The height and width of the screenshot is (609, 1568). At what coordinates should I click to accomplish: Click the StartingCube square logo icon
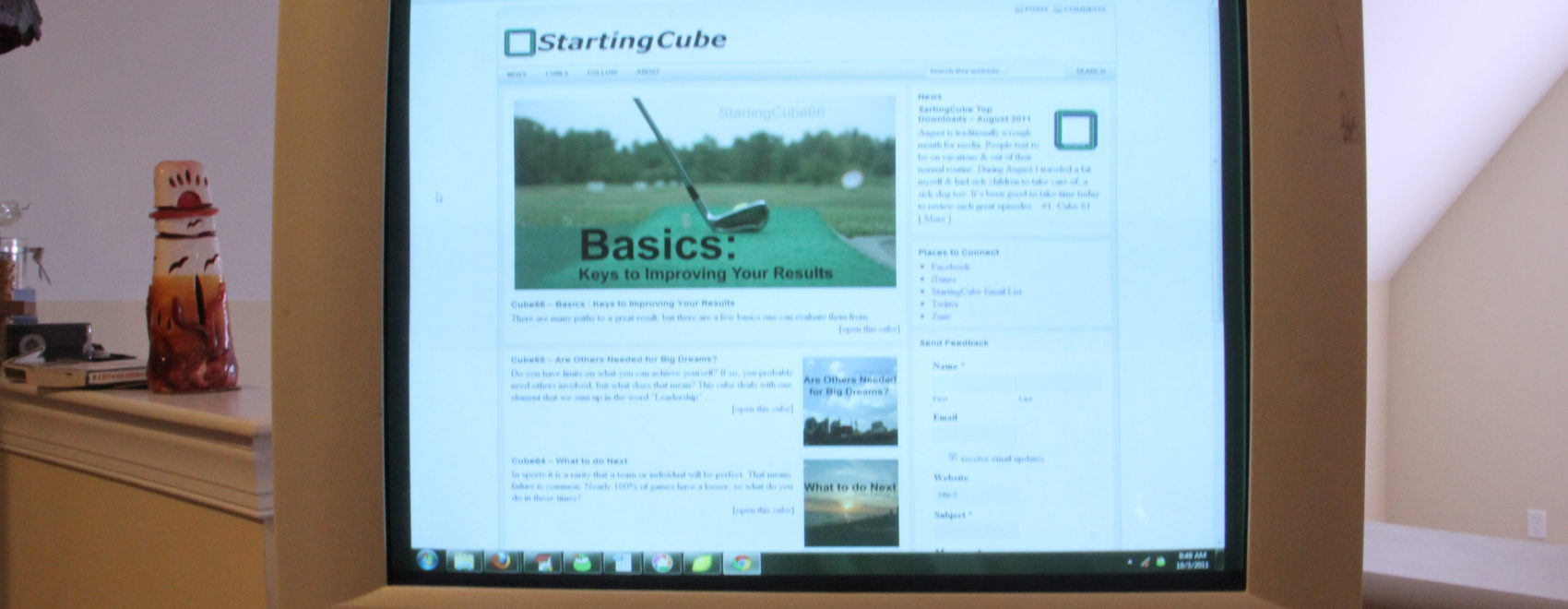(x=519, y=42)
